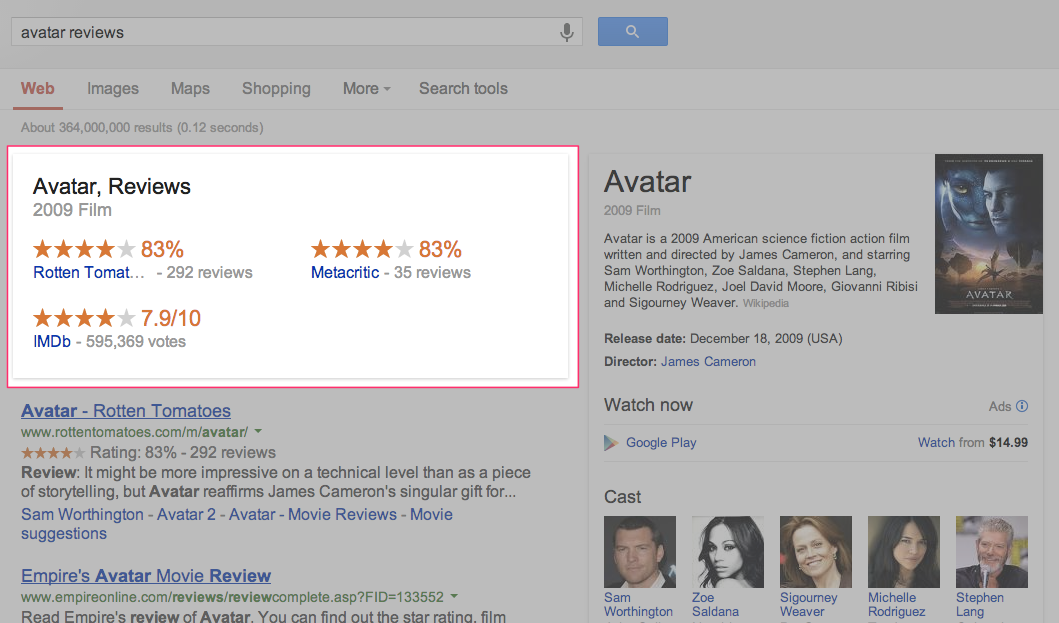This screenshot has height=623, width=1059.
Task: Click the microphone voice search icon
Action: 567,32
